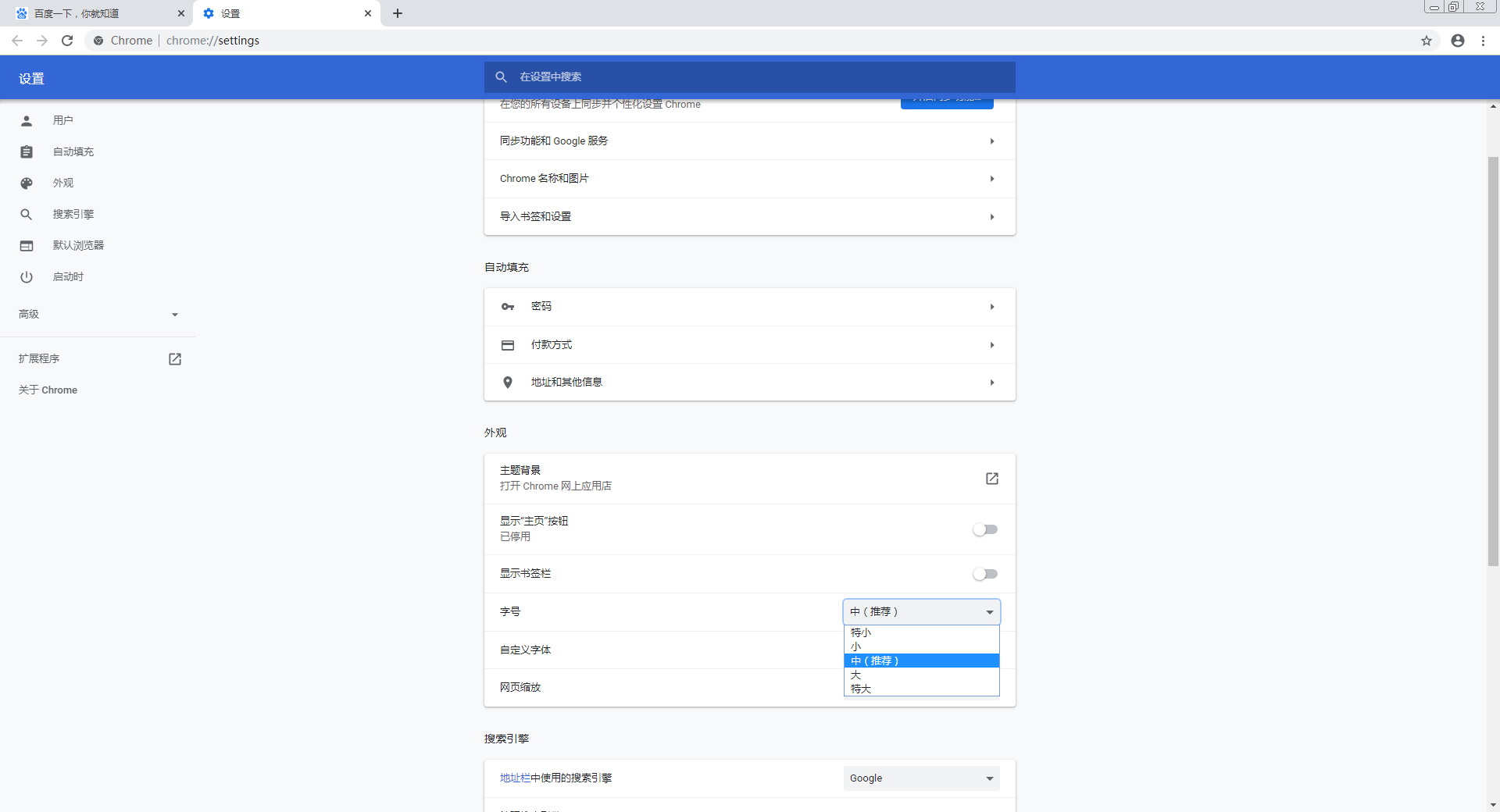Click the 搜索引擎 magnifier icon in sidebar
This screenshot has width=1500, height=812.
click(26, 214)
